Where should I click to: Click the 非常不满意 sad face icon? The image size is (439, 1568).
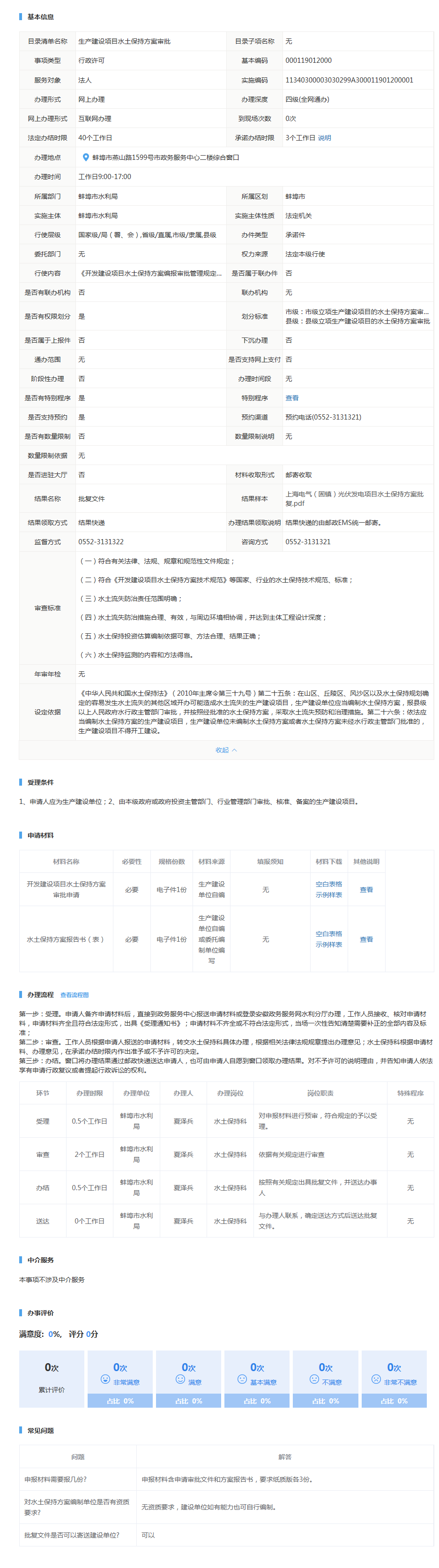click(x=376, y=1379)
